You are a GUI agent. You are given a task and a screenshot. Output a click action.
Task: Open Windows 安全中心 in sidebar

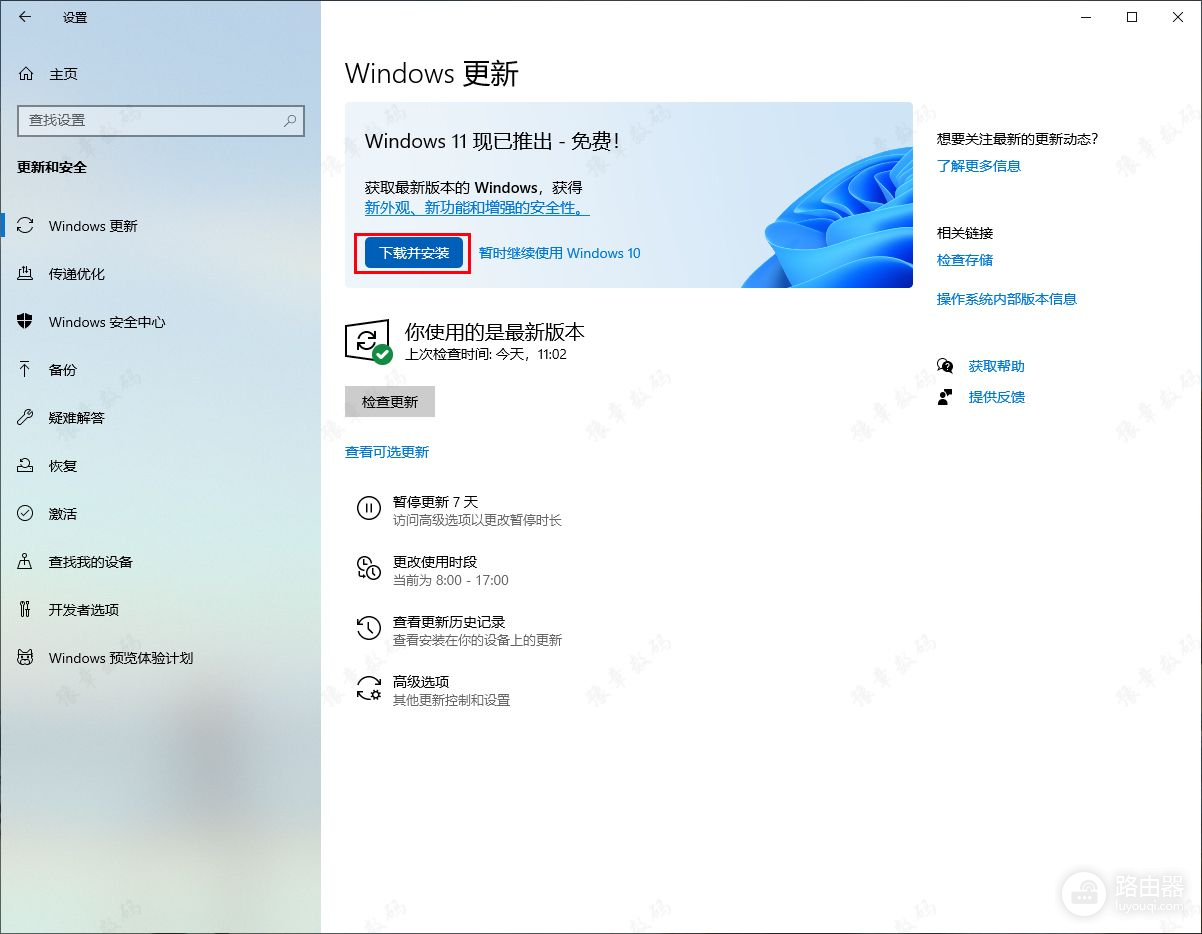click(106, 322)
